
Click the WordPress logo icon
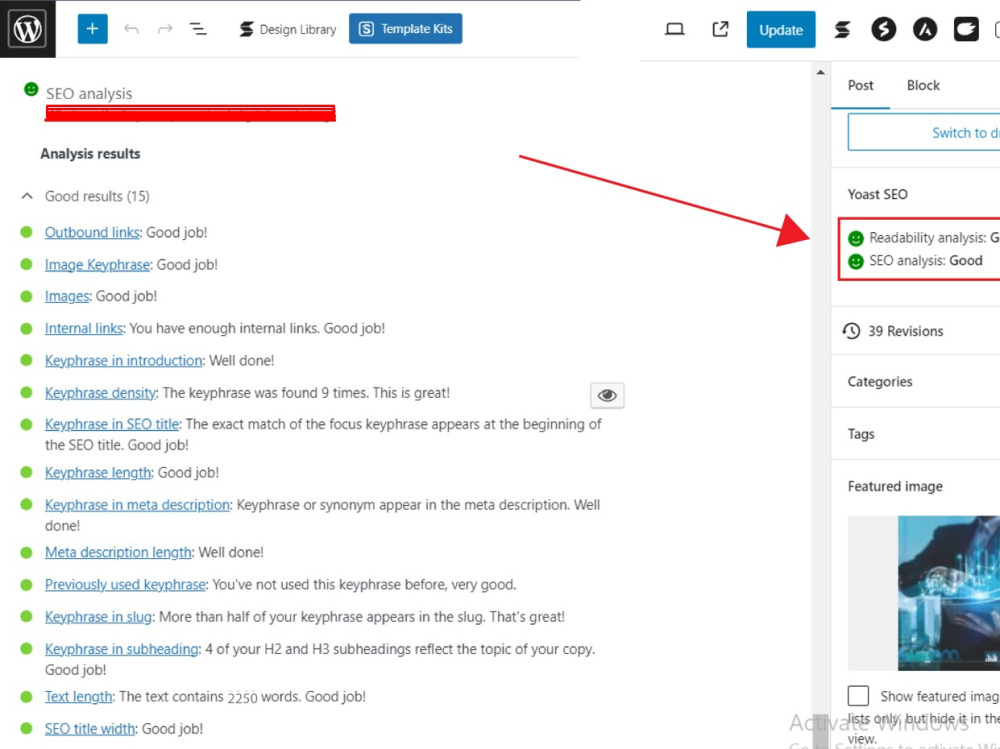pyautogui.click(x=27, y=29)
